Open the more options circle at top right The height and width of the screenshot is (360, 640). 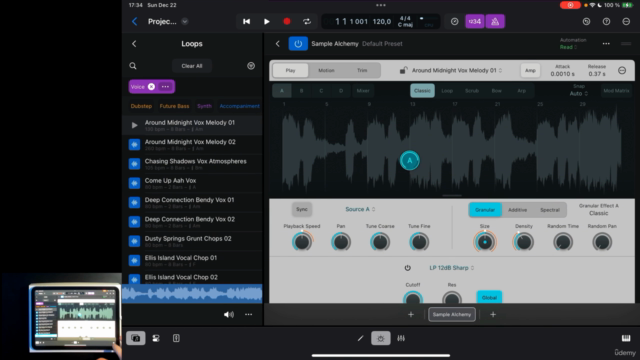[626, 22]
